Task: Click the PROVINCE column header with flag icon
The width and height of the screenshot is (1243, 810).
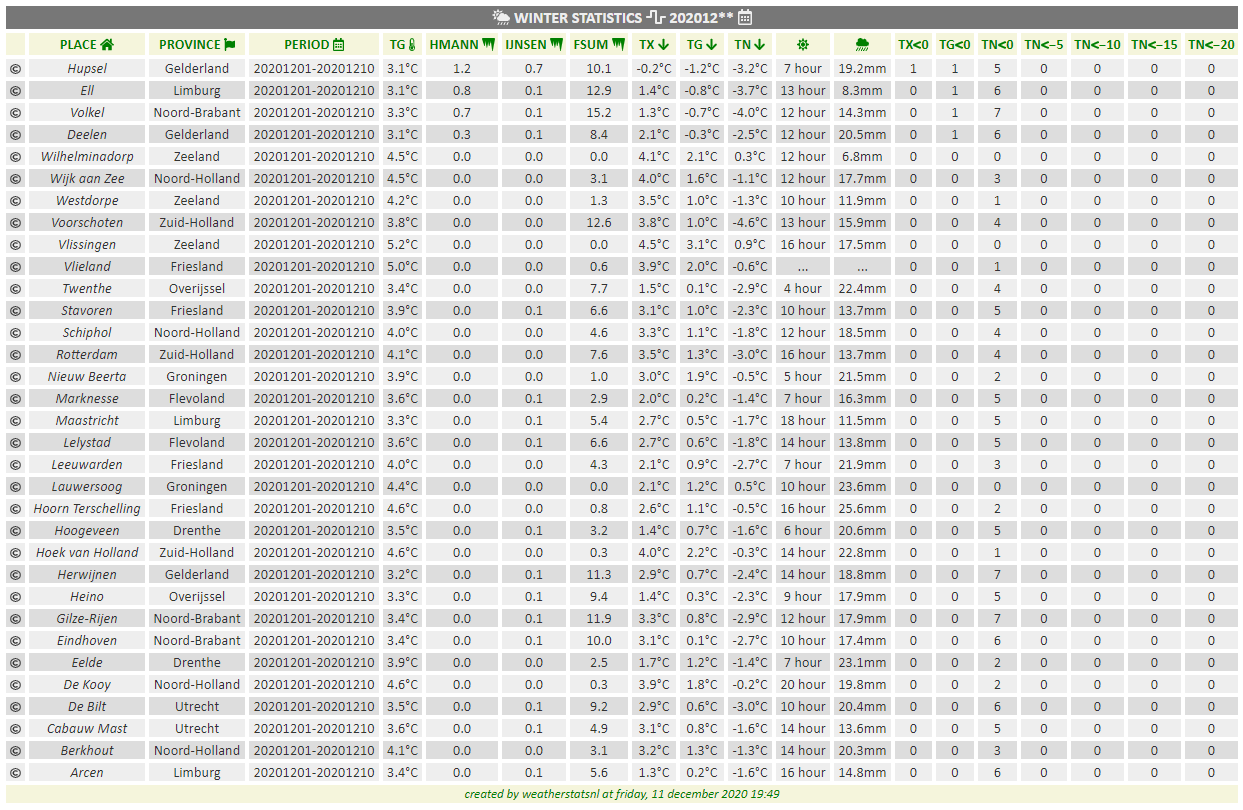Action: 197,44
